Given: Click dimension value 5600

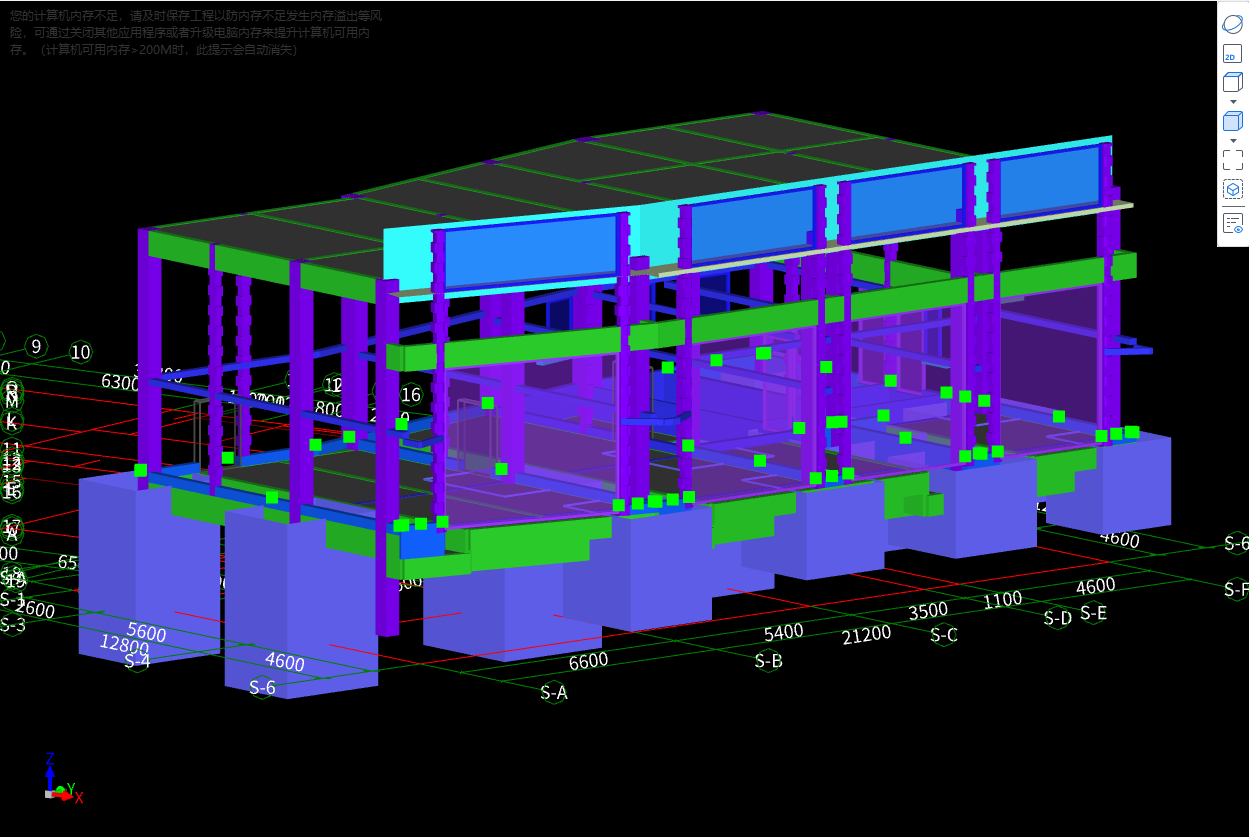Looking at the screenshot, I should 146,633.
